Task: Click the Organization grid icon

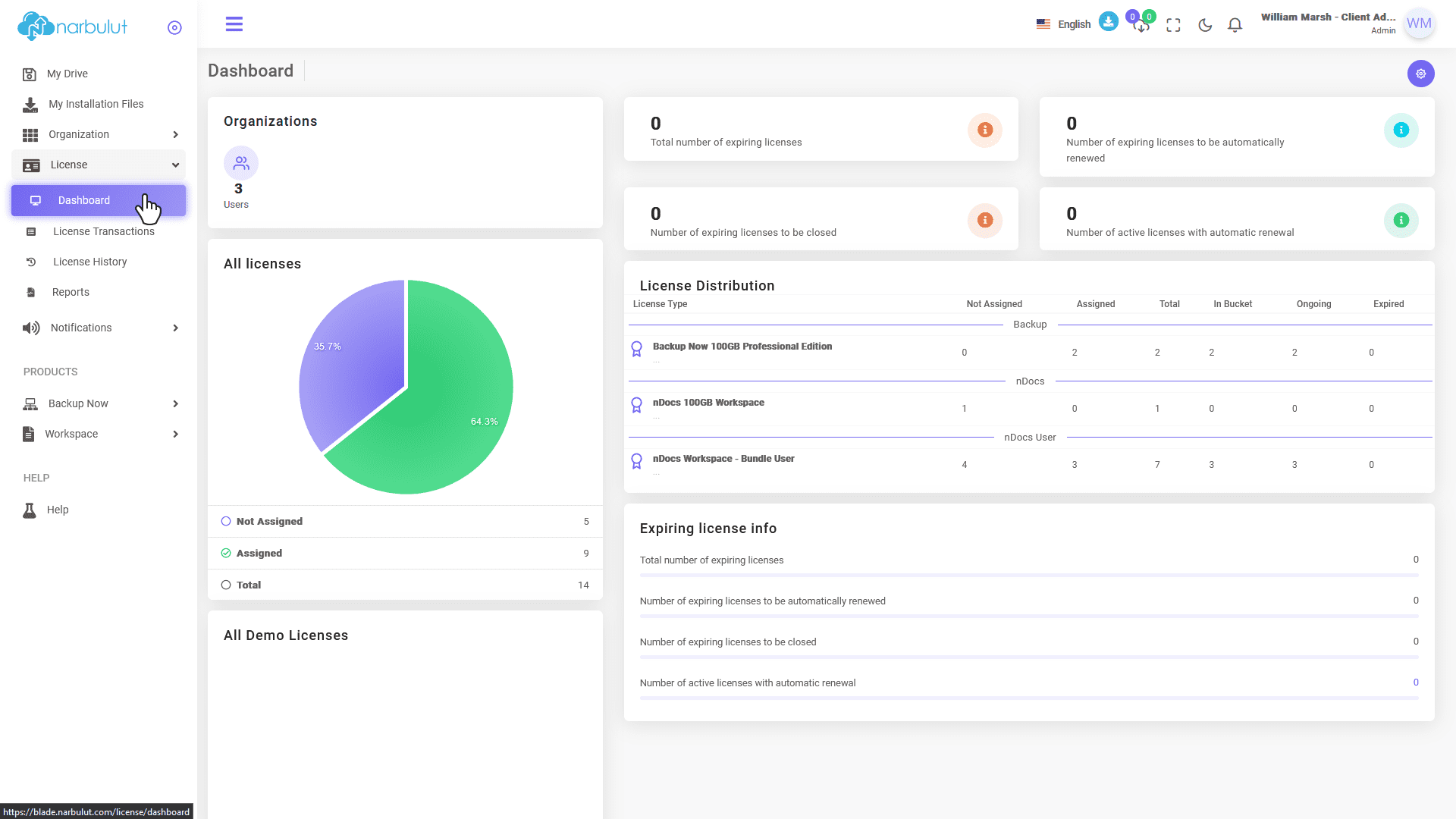Action: coord(30,135)
